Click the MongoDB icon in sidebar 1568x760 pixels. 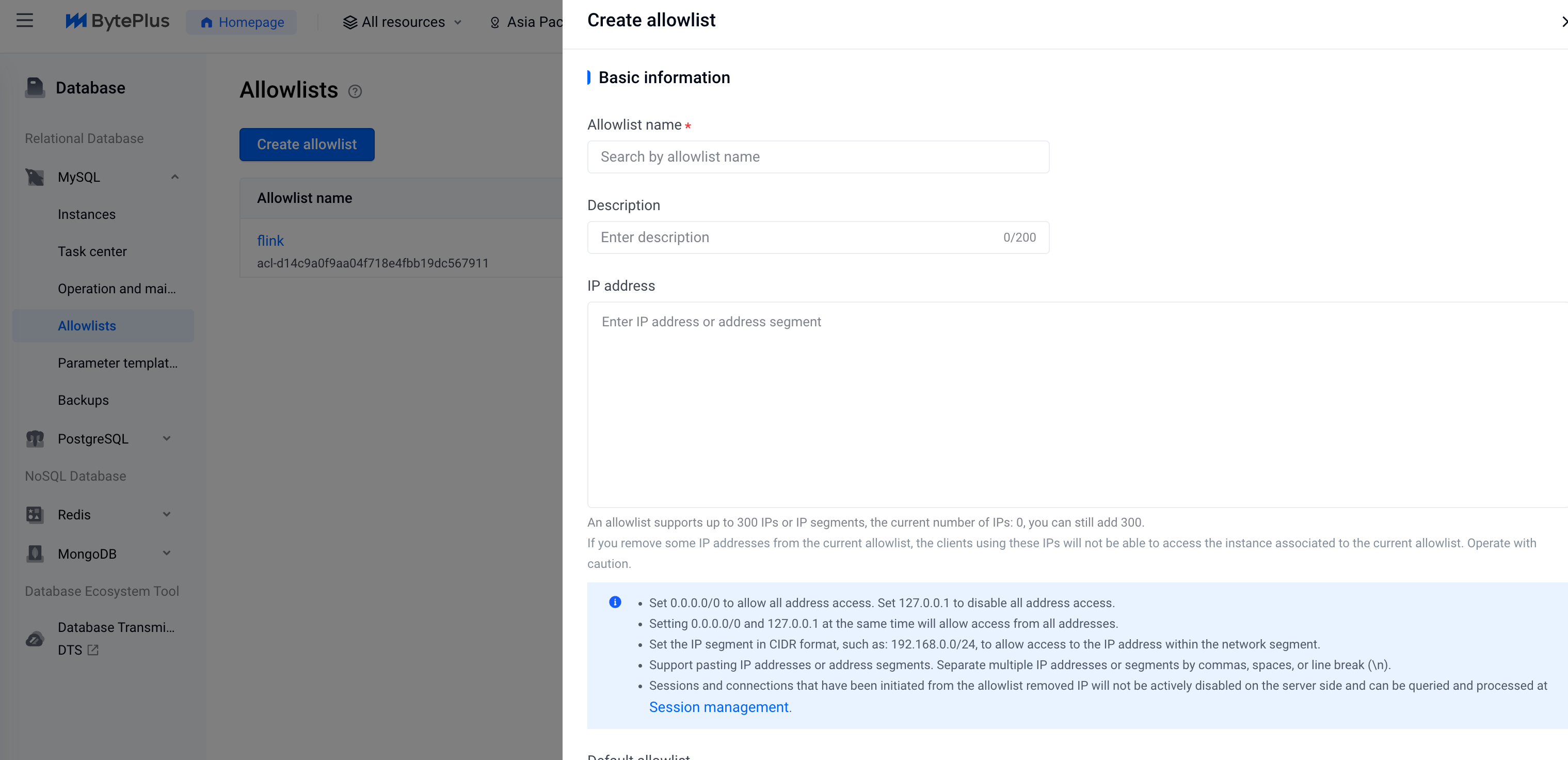[x=35, y=553]
